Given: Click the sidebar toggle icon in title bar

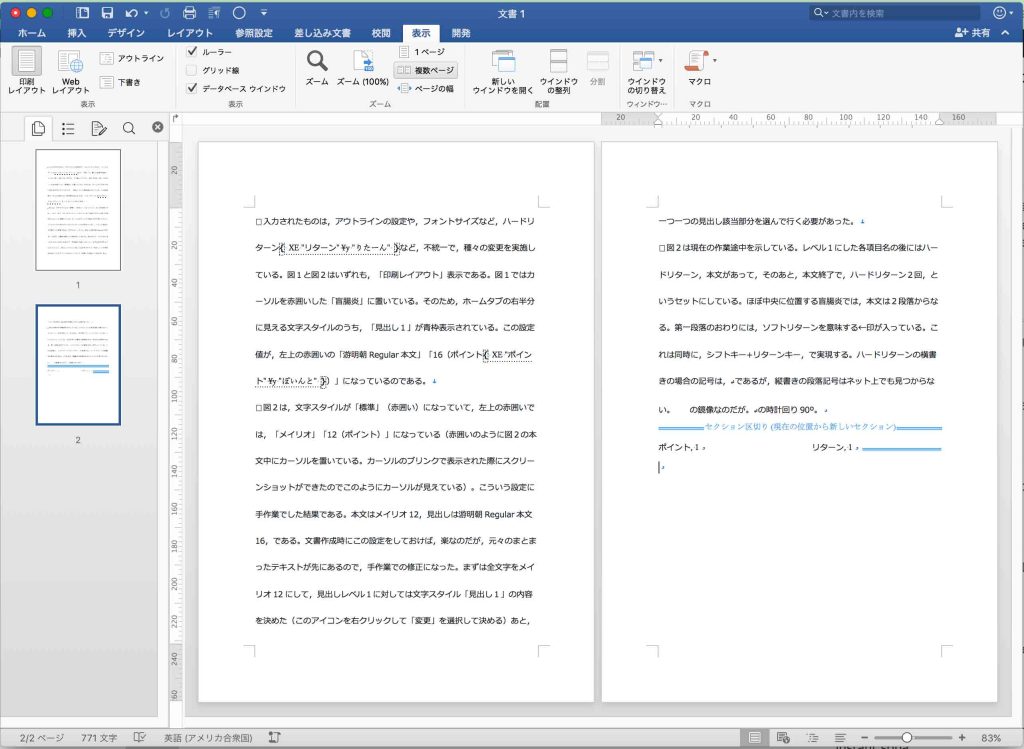Looking at the screenshot, I should click(x=82, y=12).
